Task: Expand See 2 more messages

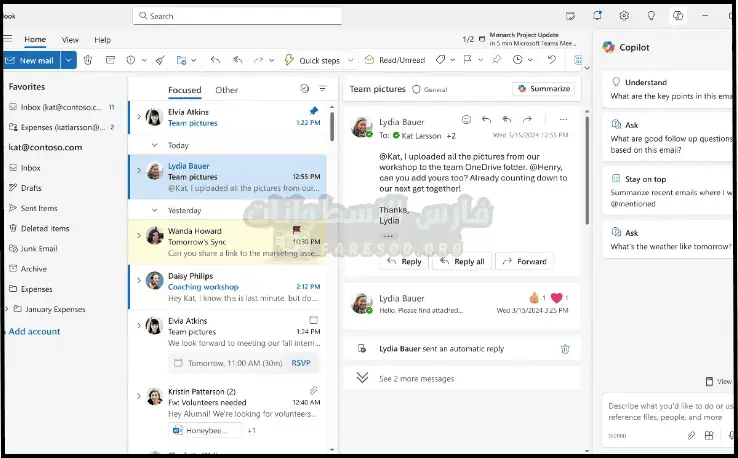Action: coord(416,379)
